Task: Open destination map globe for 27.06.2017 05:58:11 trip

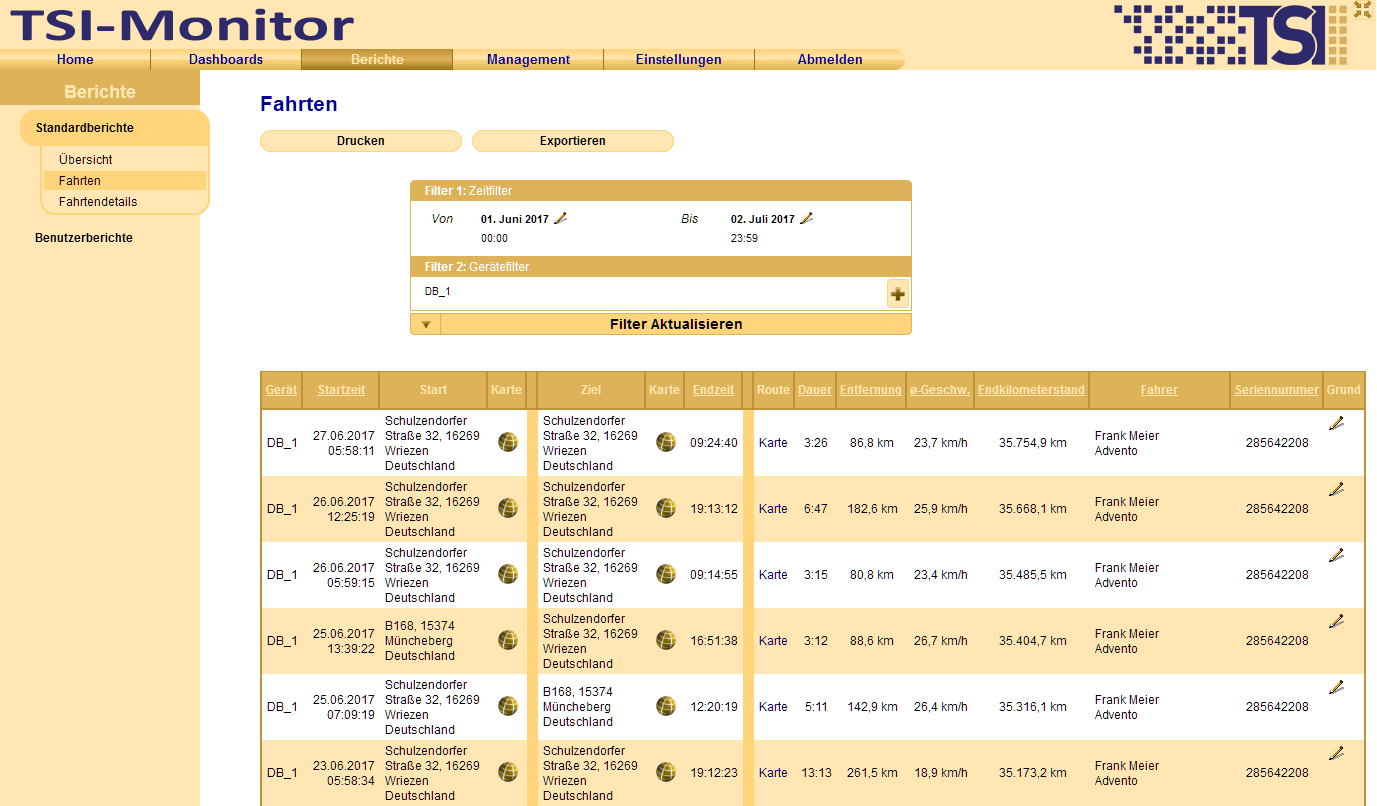Action: (x=666, y=442)
